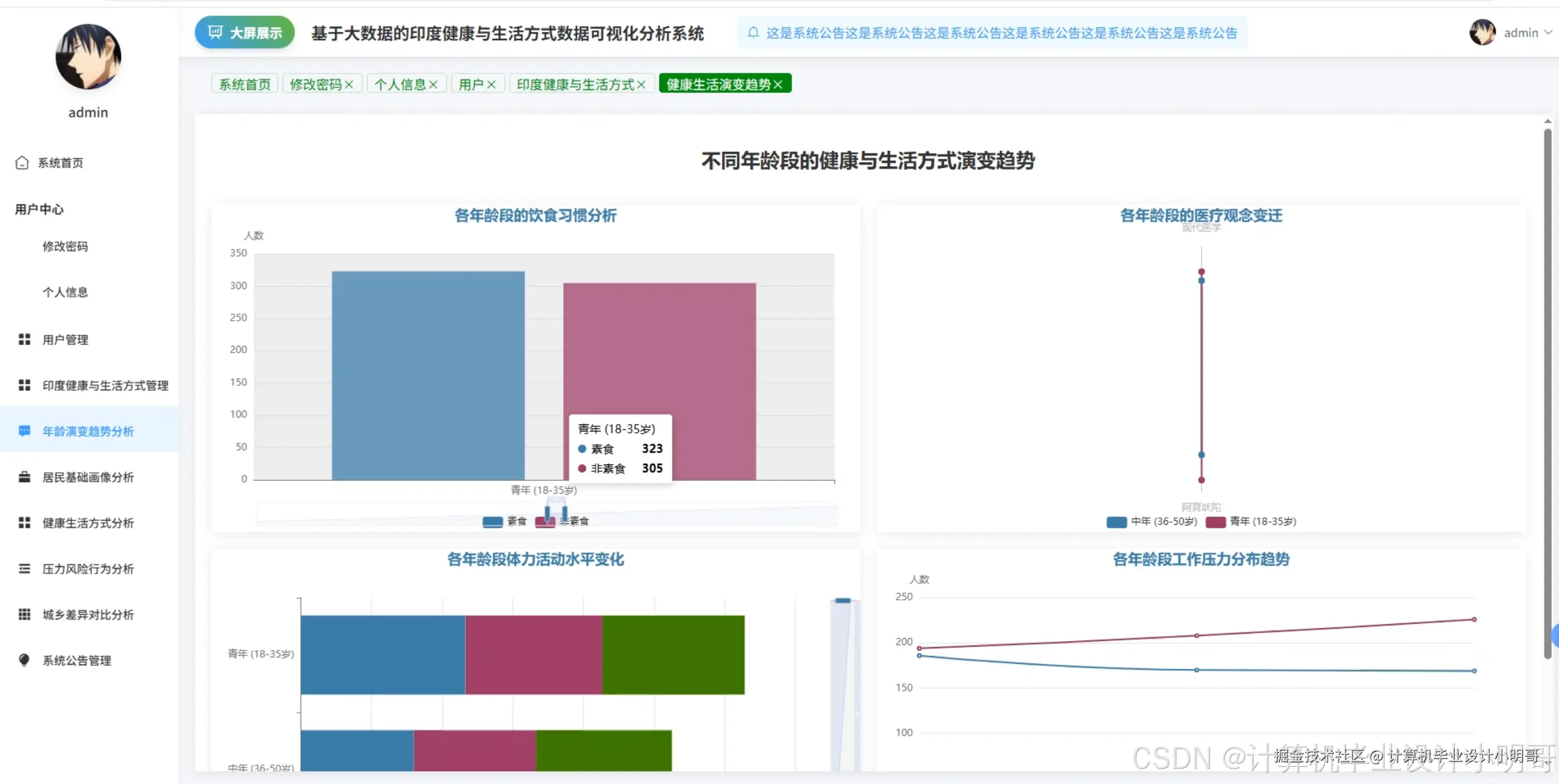Toggle the 中年 (36-50岁) legend series
1559x784 pixels.
click(1116, 522)
